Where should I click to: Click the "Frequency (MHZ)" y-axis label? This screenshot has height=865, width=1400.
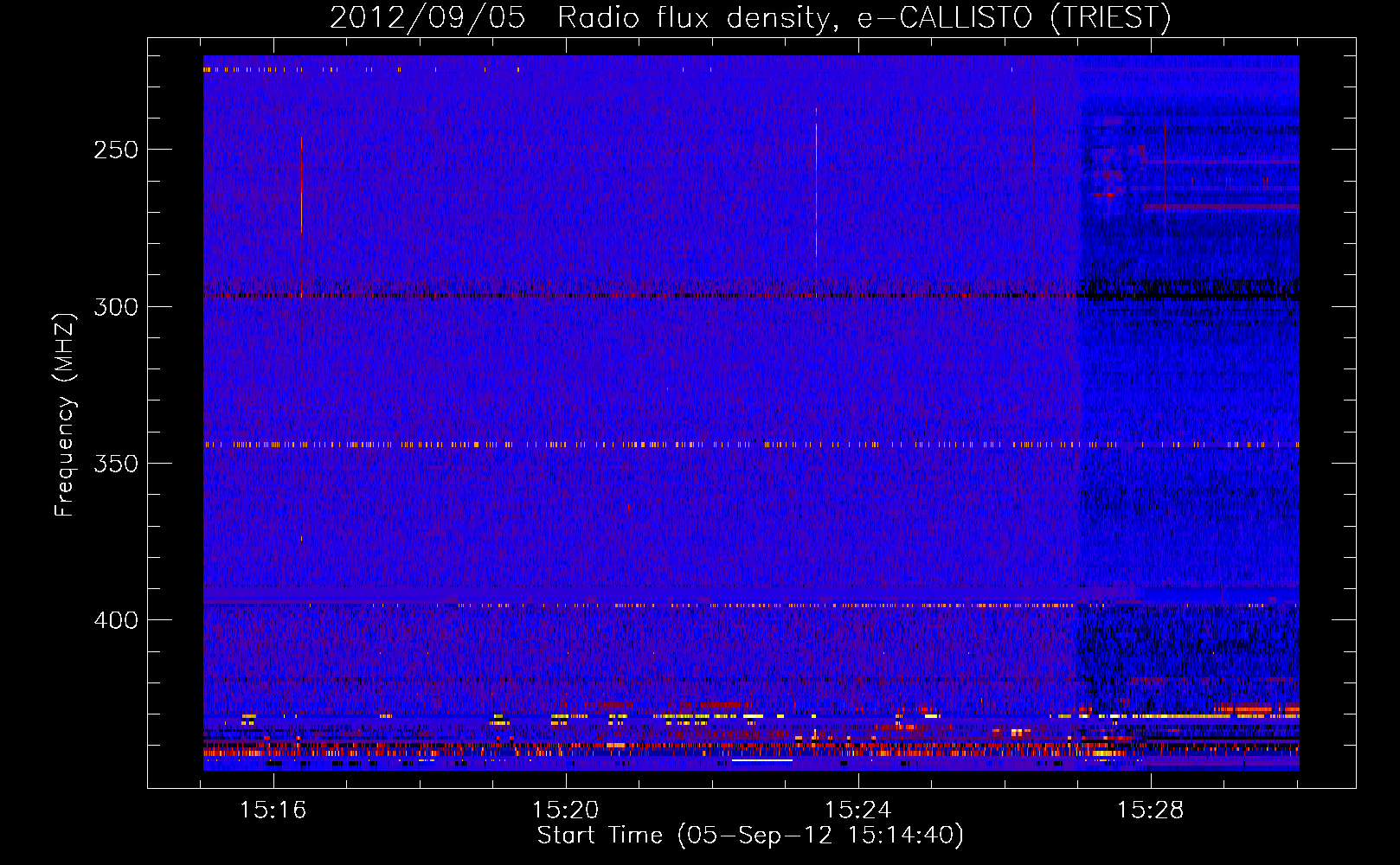65,415
